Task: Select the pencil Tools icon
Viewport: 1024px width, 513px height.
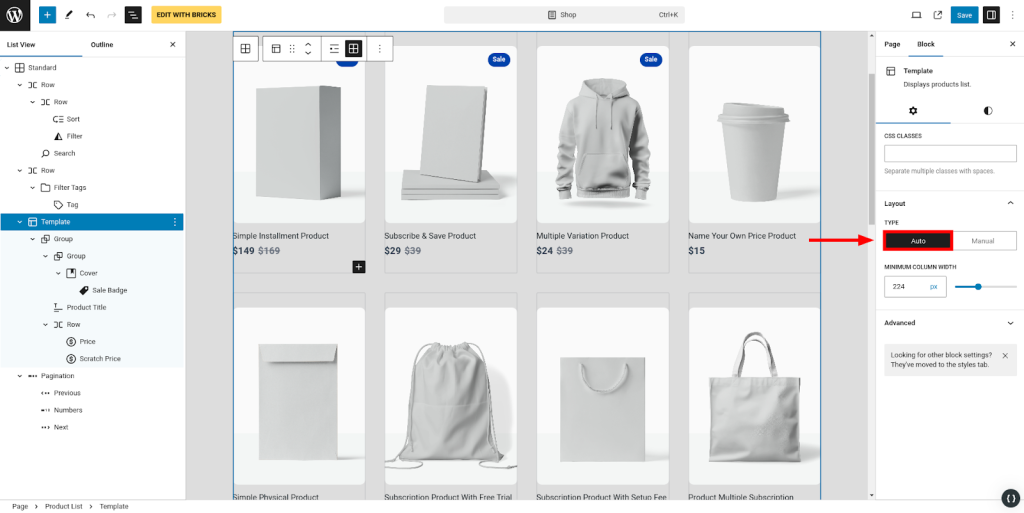Action: (69, 15)
